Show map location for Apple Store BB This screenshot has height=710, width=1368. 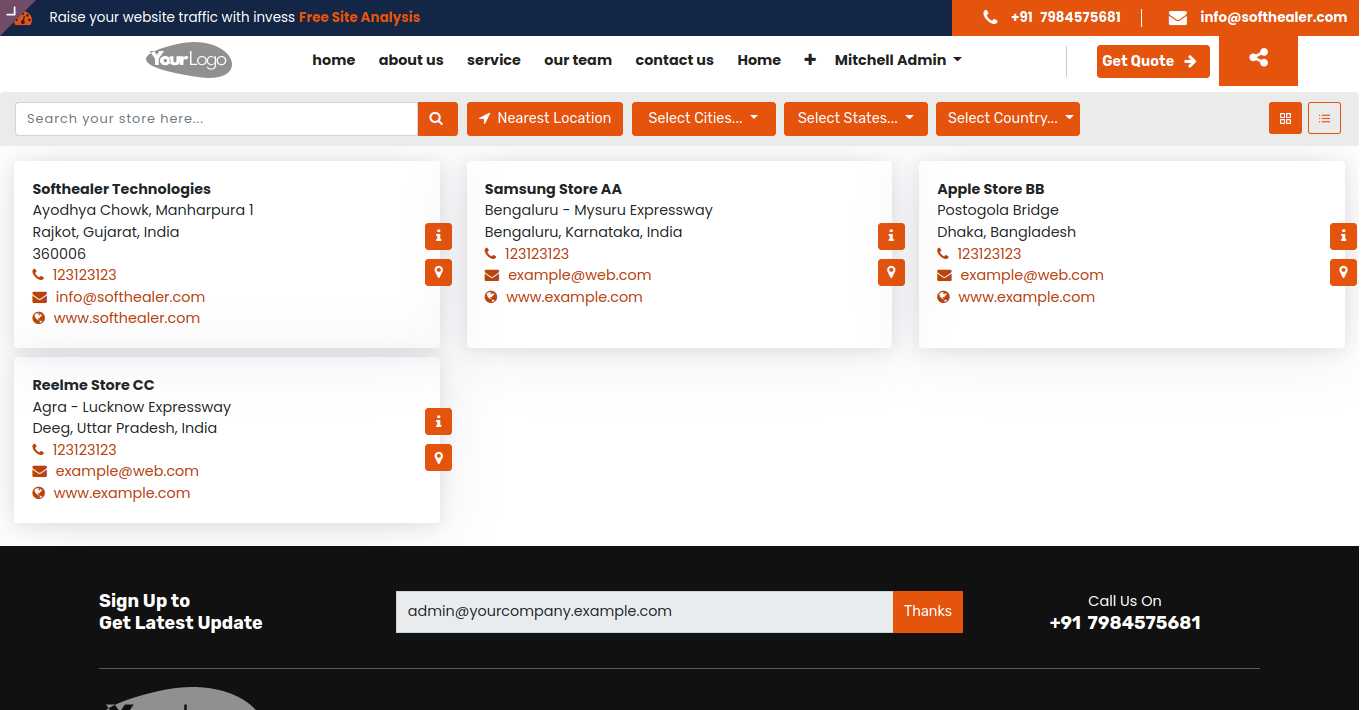click(x=1343, y=272)
